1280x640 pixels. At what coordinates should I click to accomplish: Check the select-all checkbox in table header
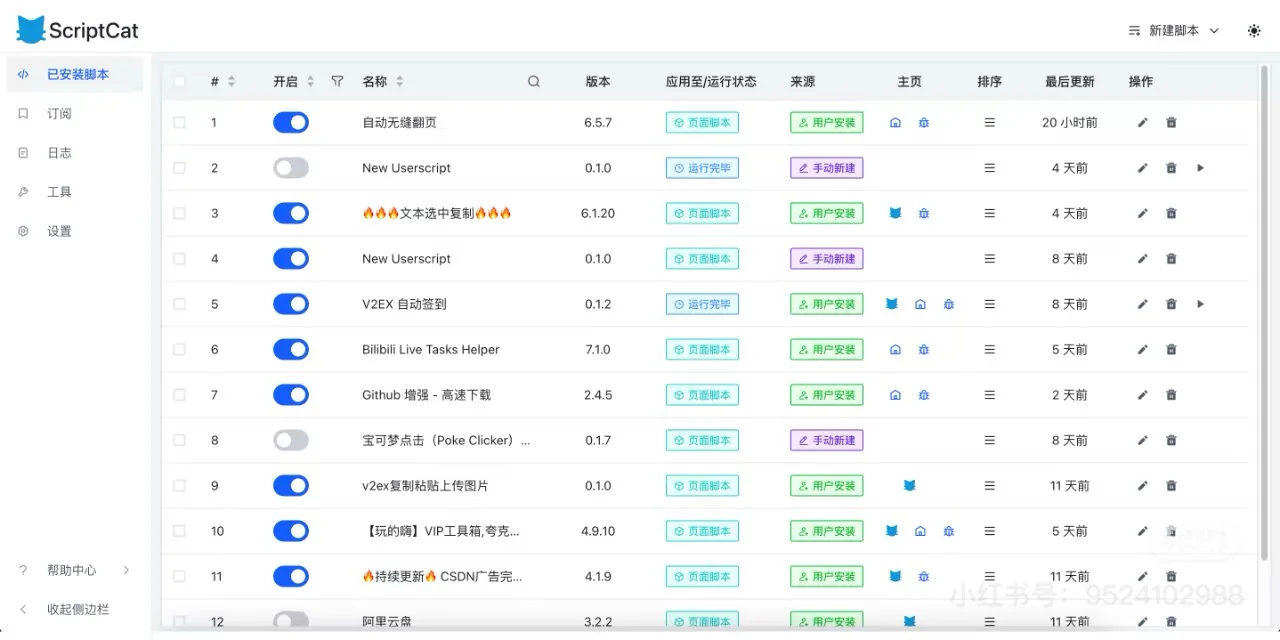[180, 81]
